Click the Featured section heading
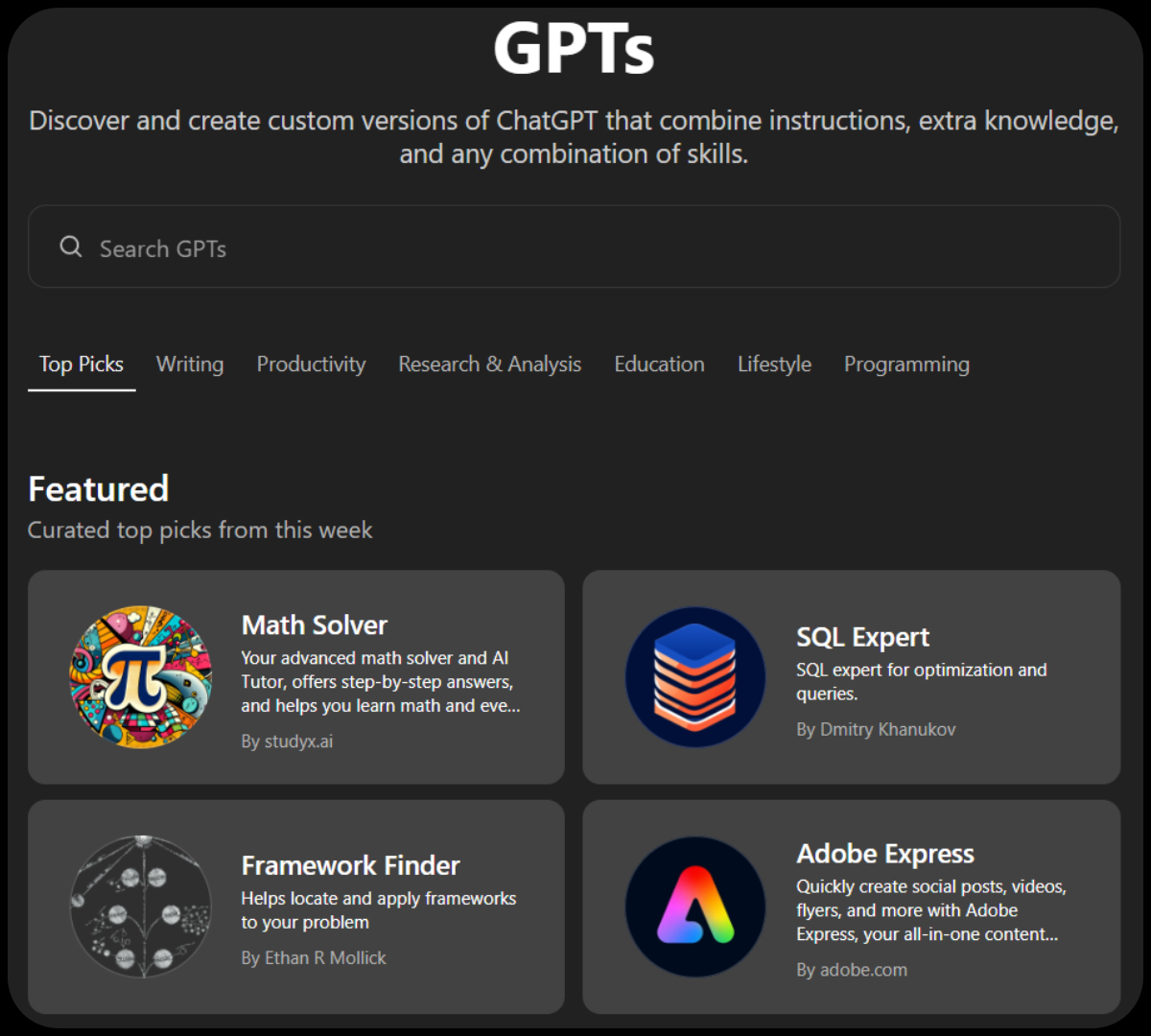Screen dimensions: 1151x1036 (x=99, y=489)
